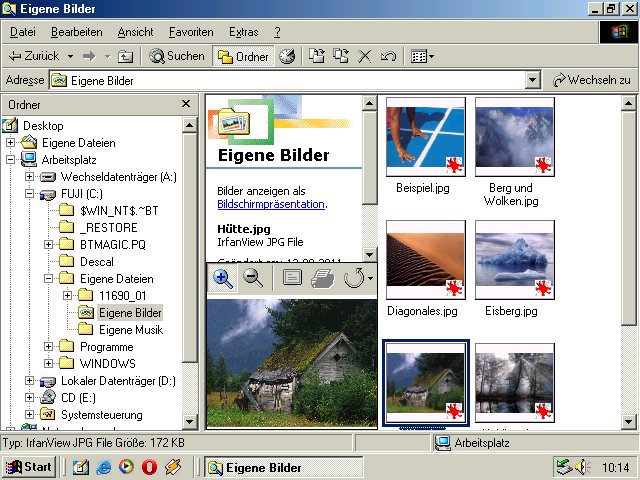Go back with the Zurück button

coord(33,56)
